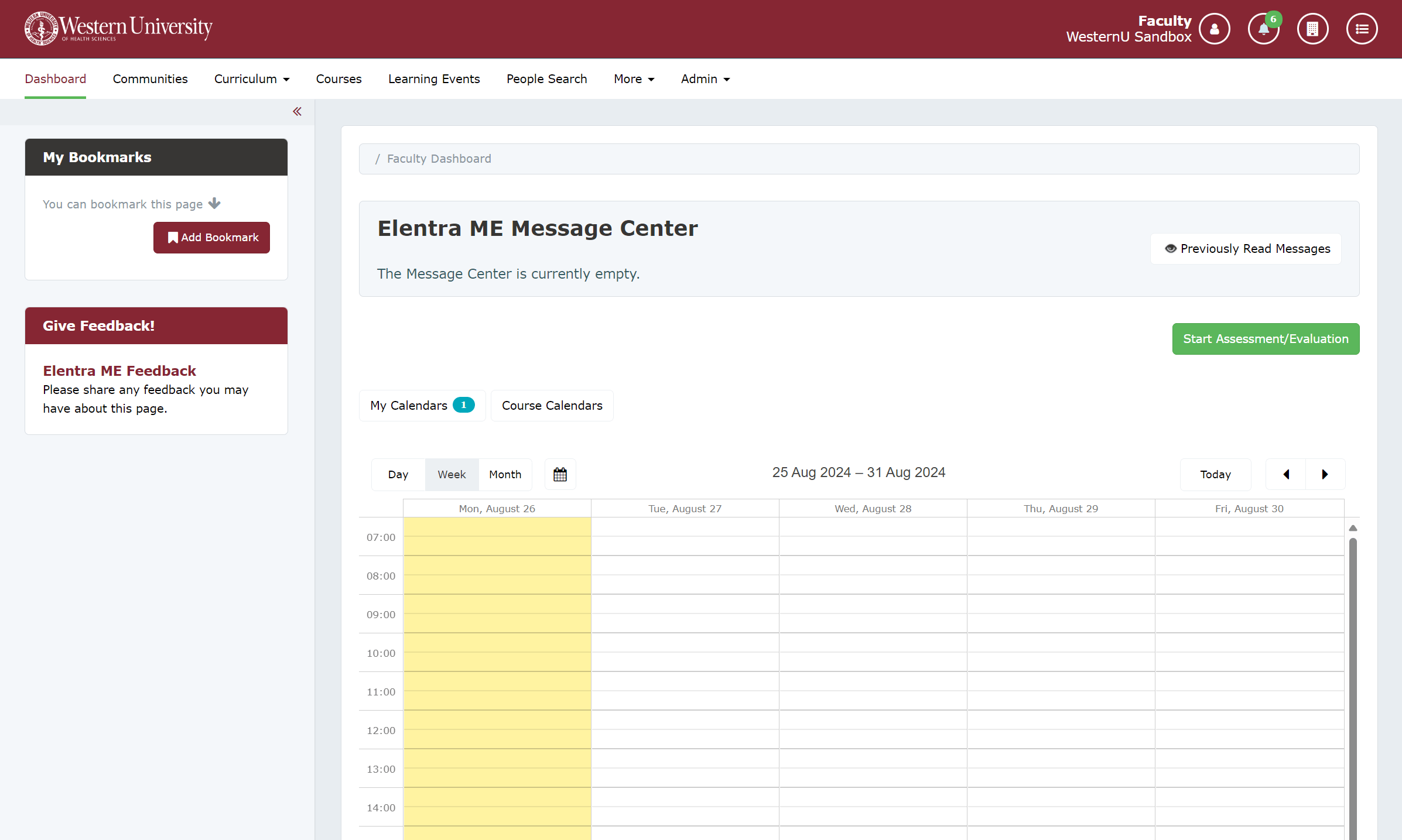Go to next week arrow
The image size is (1402, 840).
[x=1325, y=474]
